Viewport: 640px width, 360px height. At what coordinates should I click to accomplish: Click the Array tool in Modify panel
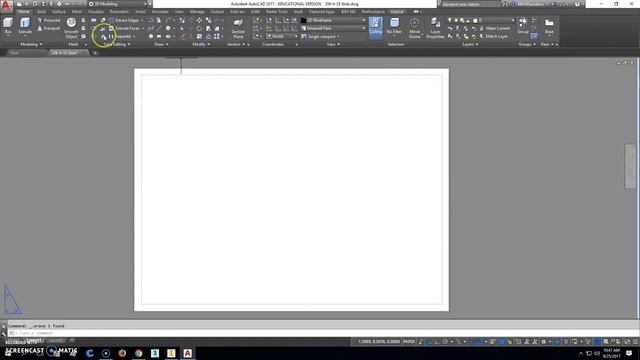pyautogui.click(x=217, y=36)
